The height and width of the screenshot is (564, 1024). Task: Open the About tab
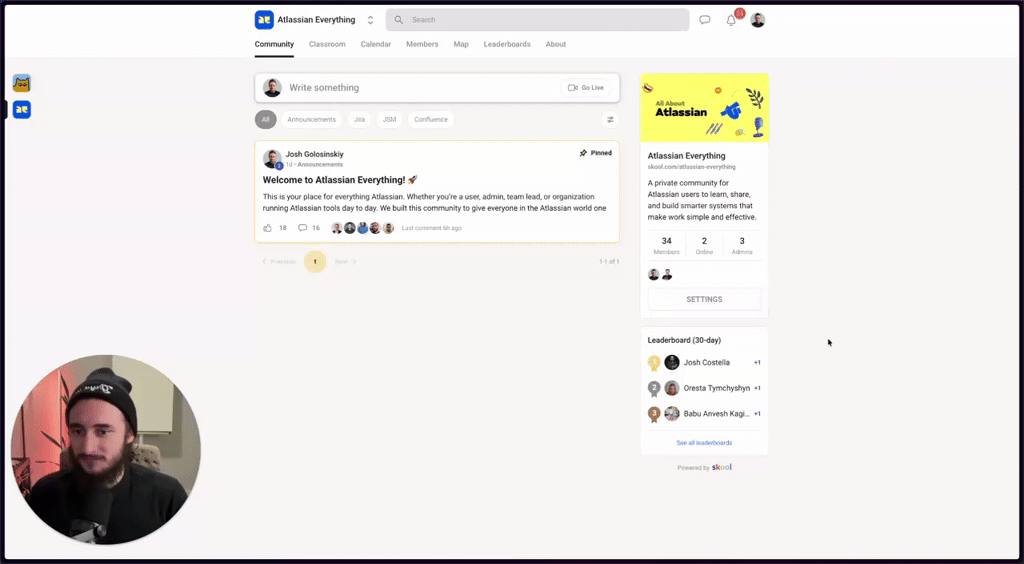point(556,44)
